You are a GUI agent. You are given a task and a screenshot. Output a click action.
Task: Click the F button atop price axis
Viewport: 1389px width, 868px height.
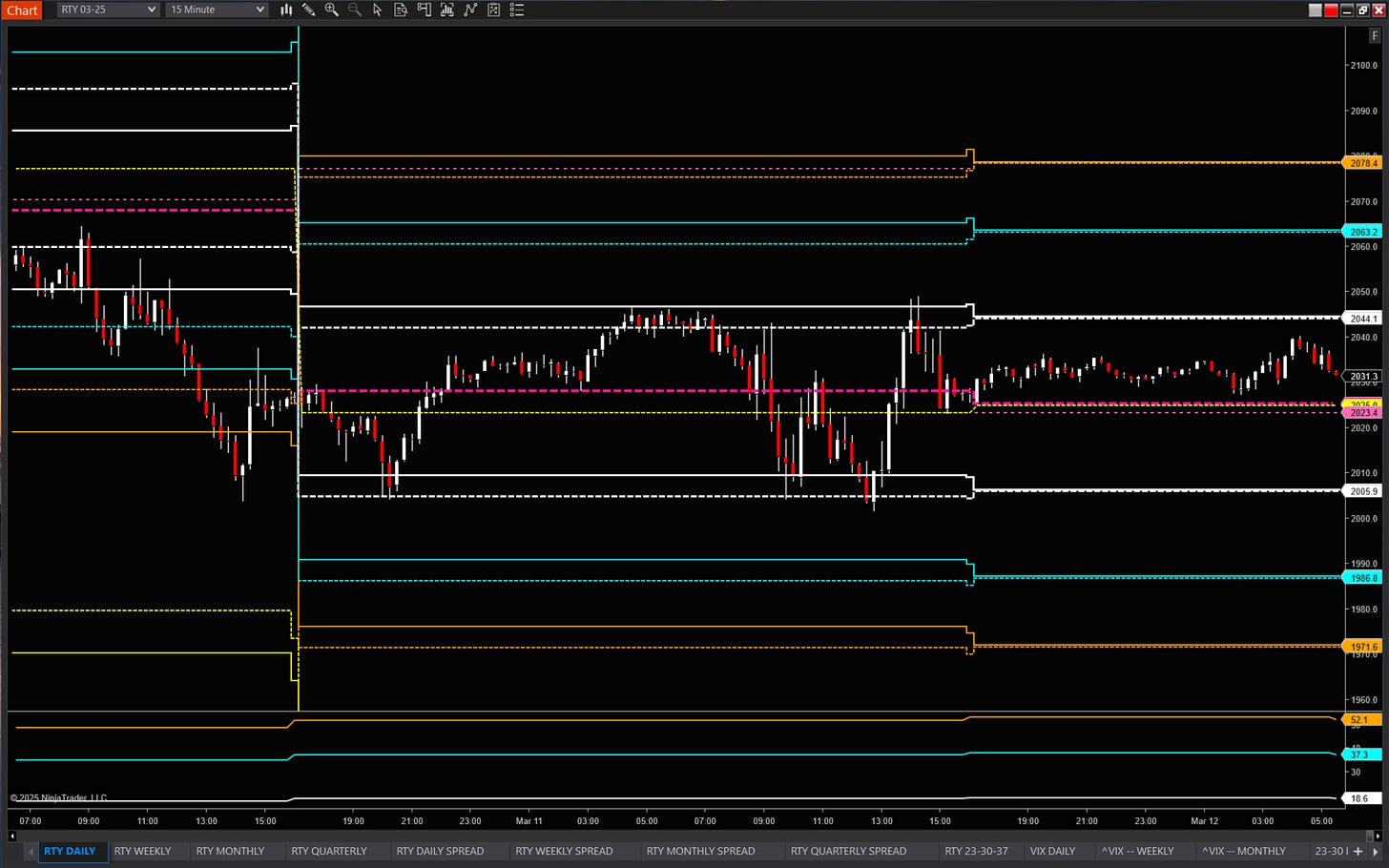point(1375,35)
